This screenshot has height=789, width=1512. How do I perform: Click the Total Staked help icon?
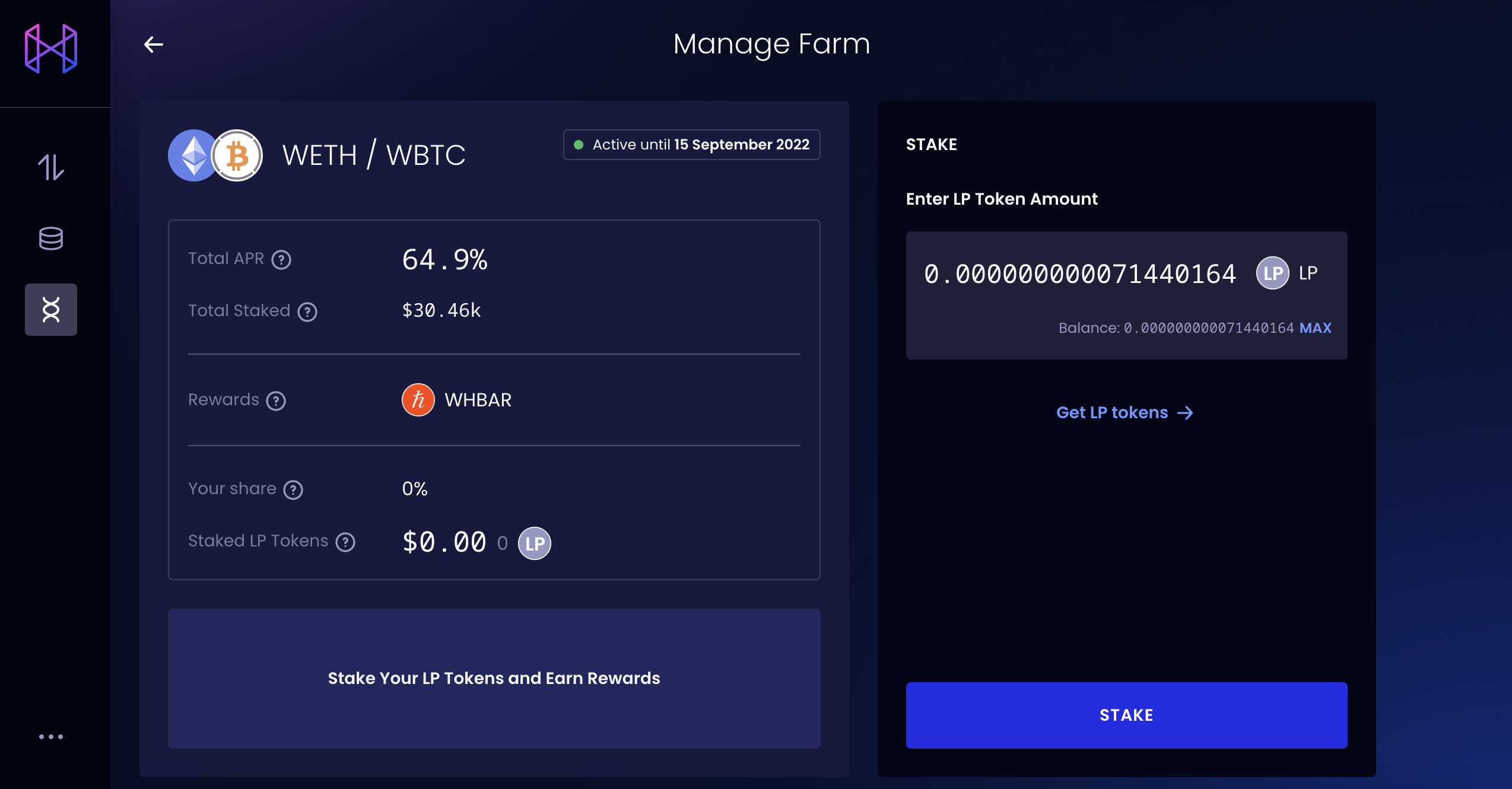[307, 312]
